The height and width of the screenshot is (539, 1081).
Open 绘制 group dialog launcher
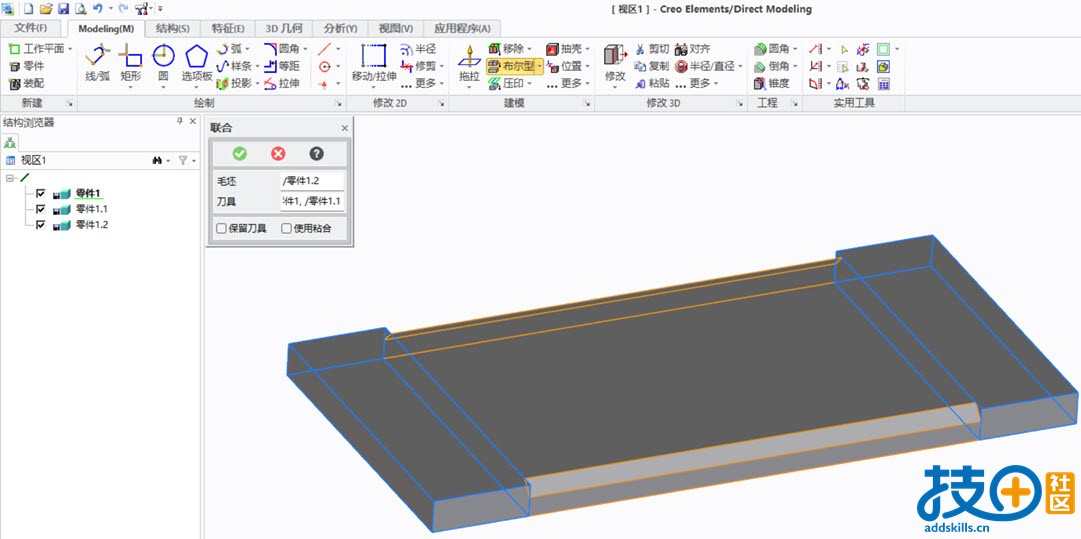click(x=339, y=103)
